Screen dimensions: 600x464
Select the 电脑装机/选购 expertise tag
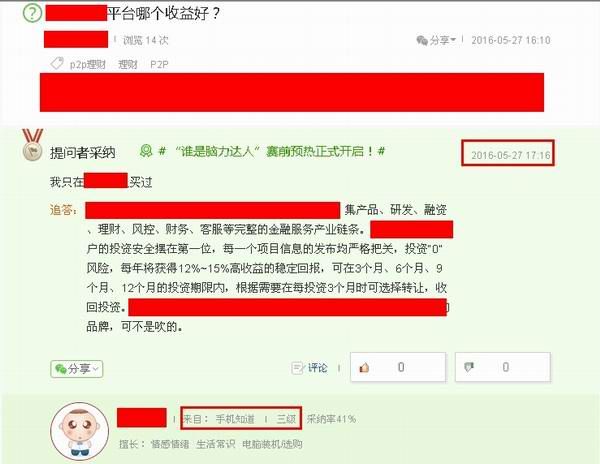(272, 444)
